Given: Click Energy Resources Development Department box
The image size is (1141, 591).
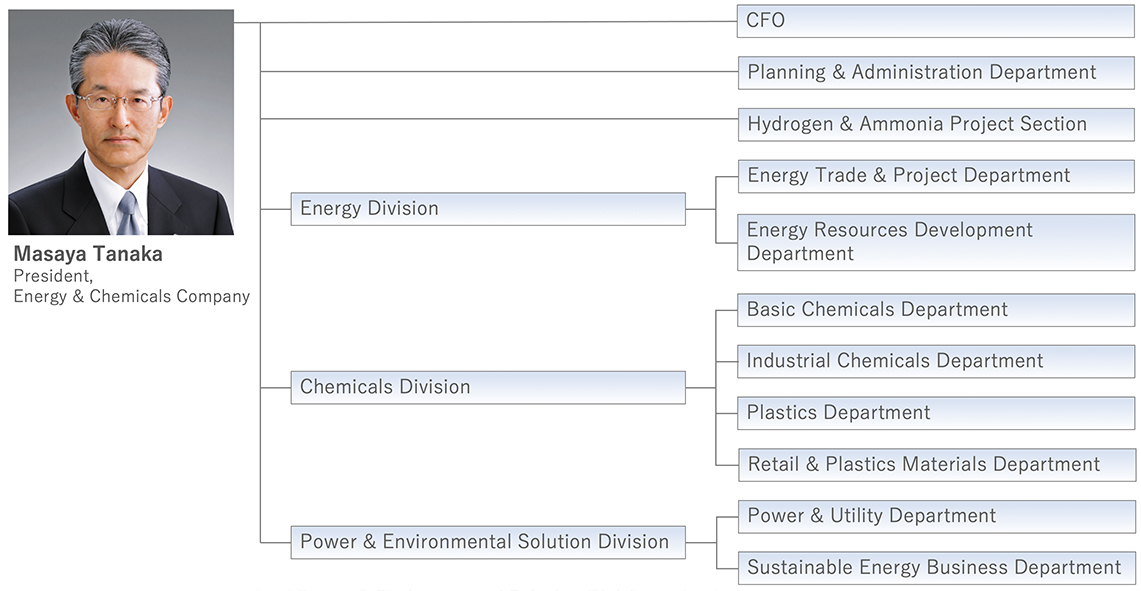Looking at the screenshot, I should (936, 242).
